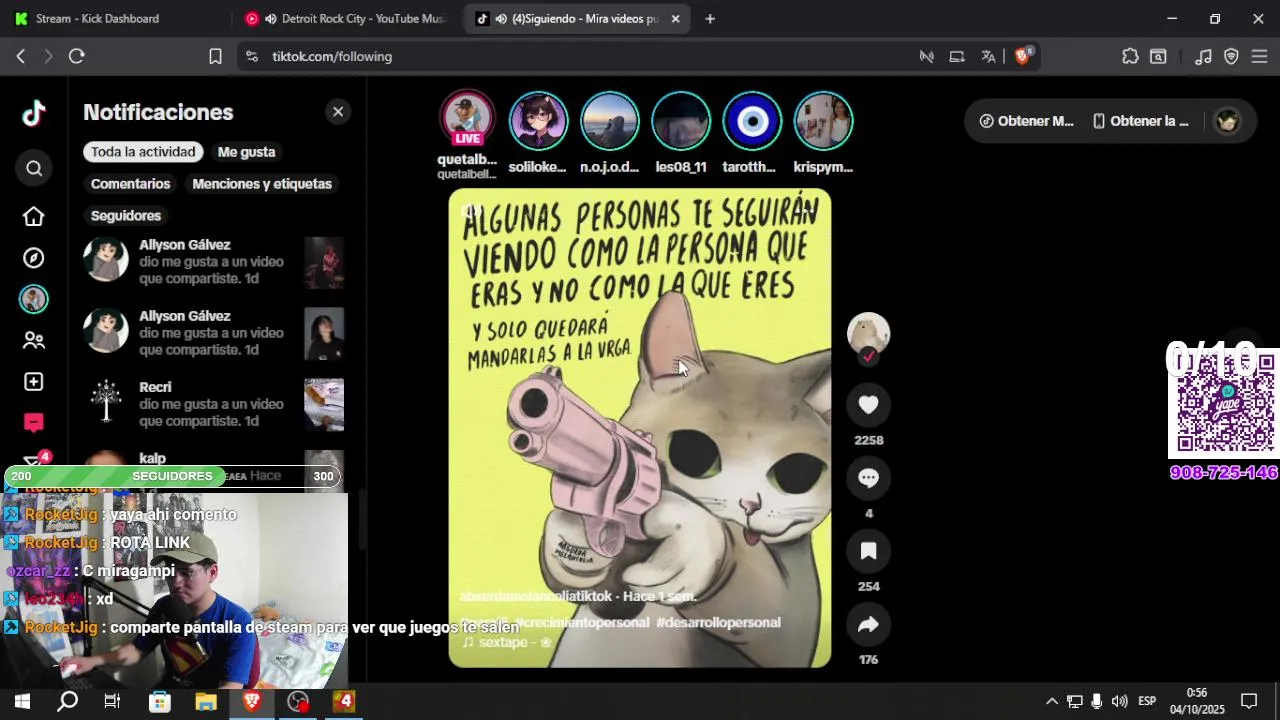Viewport: 1280px width, 720px height.
Task: Open site settings icon in address bar
Action: pos(251,56)
